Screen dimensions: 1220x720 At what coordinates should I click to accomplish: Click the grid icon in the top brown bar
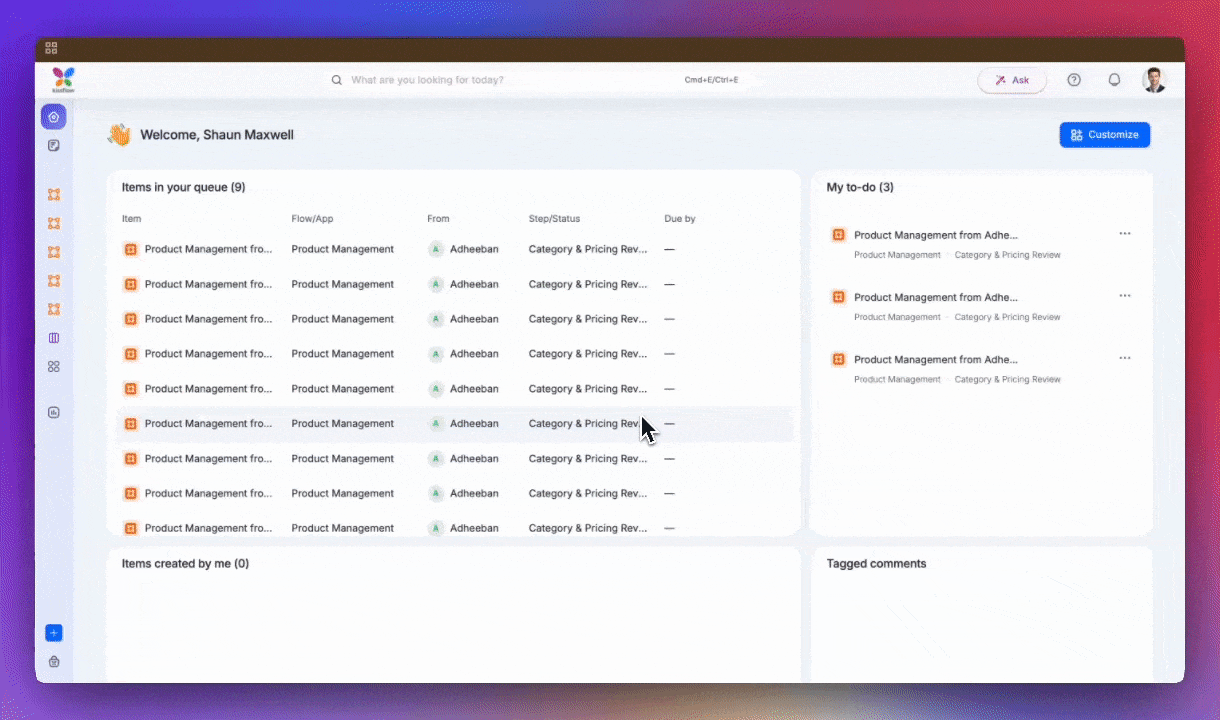(51, 47)
